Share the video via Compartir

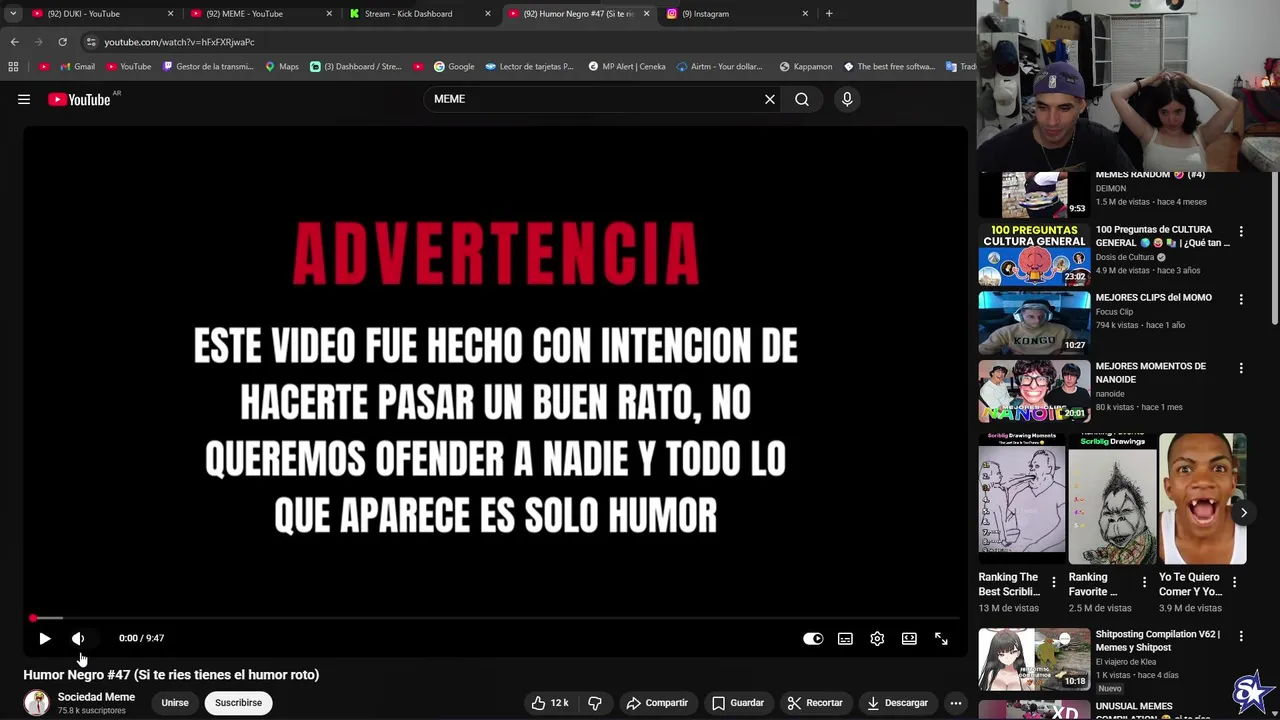(657, 703)
